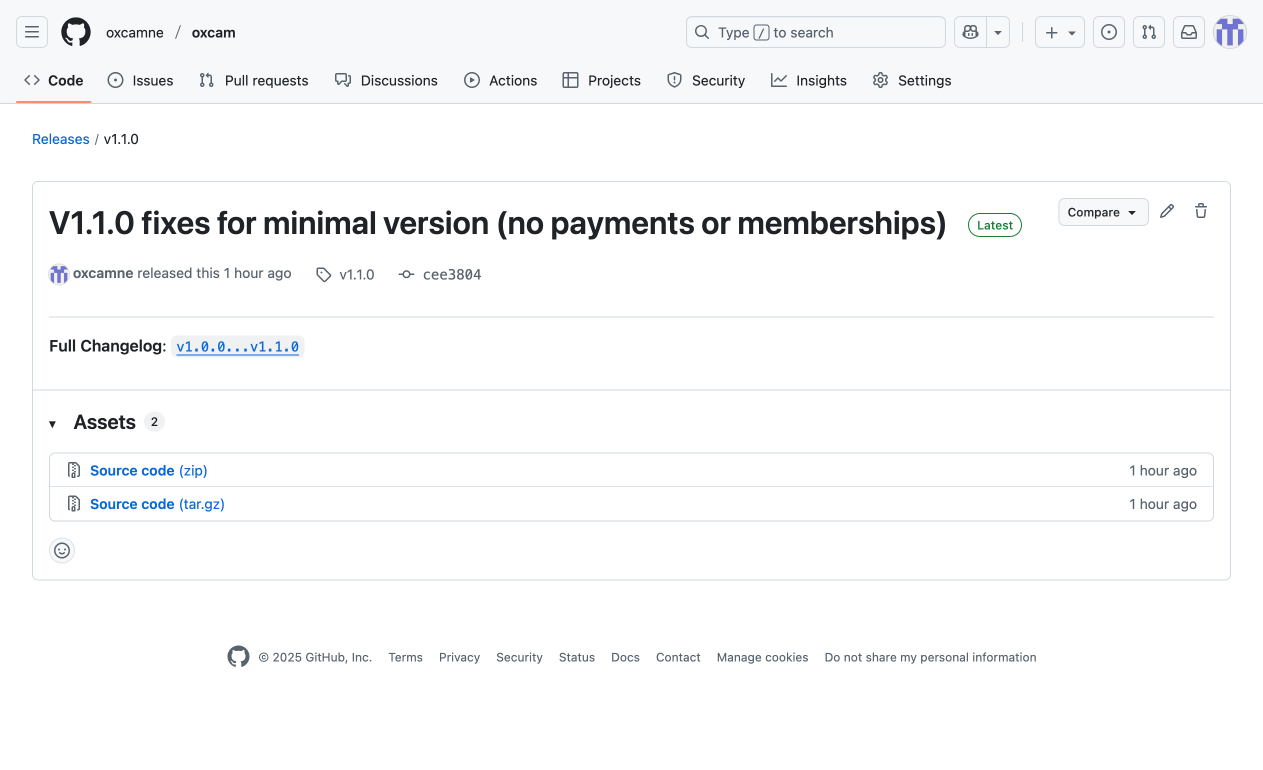
Task: Go to GitHub homepage via Octocat logo
Action: tap(76, 32)
